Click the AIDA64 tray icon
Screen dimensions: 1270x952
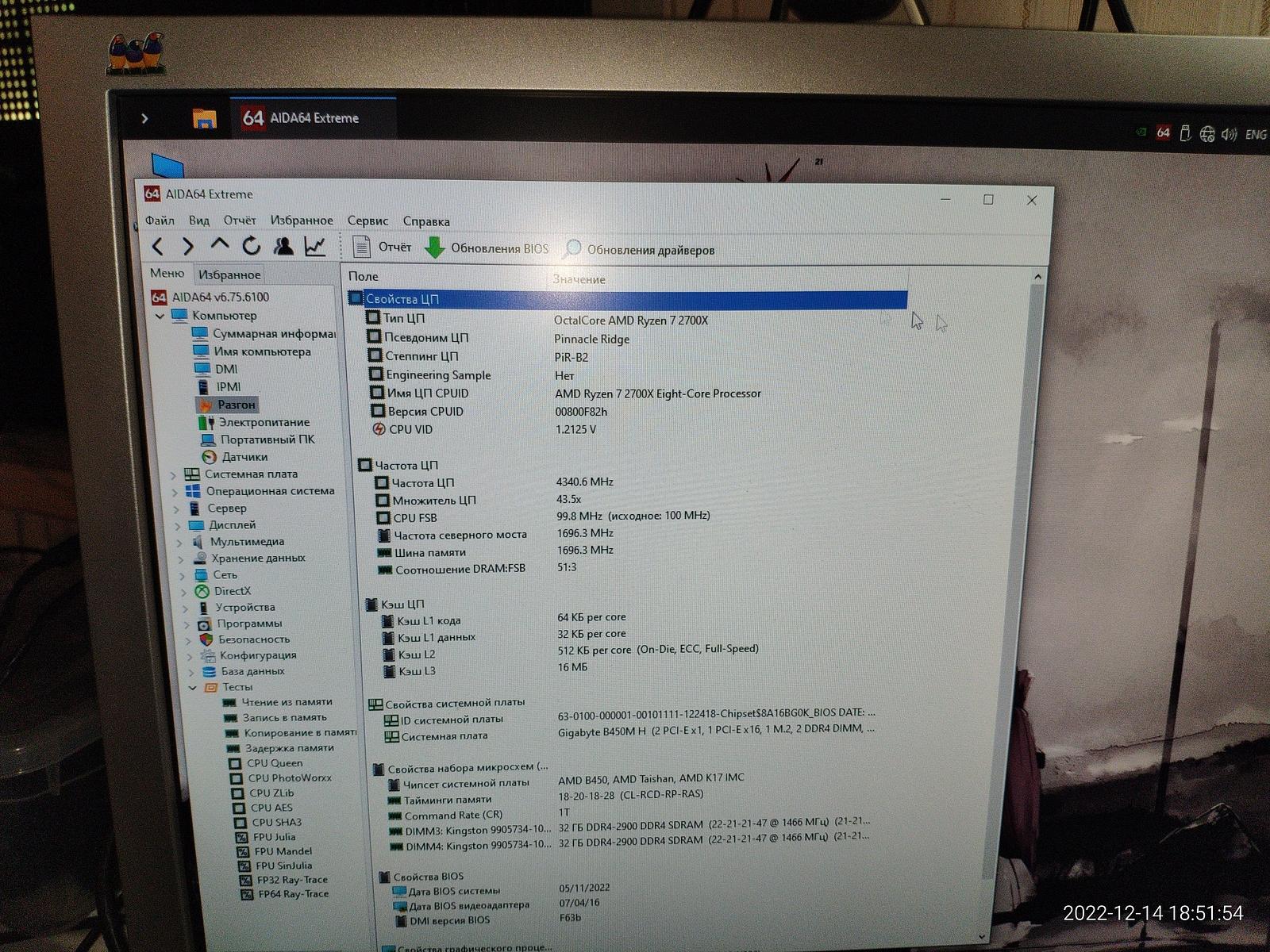pos(1163,132)
